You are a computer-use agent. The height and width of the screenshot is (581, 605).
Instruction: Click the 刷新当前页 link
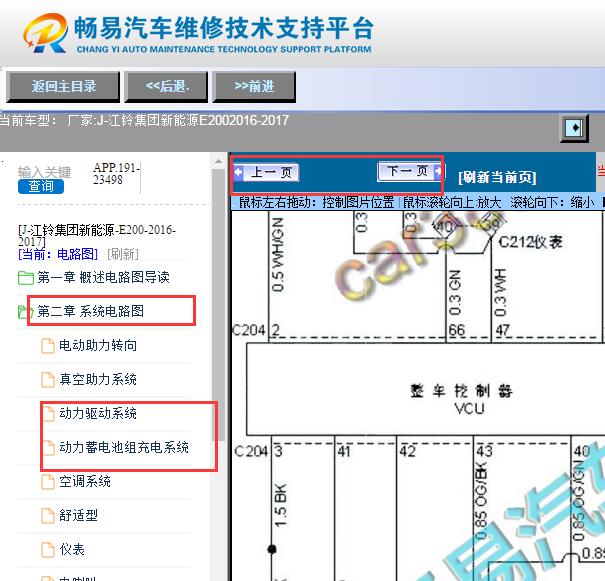(497, 177)
